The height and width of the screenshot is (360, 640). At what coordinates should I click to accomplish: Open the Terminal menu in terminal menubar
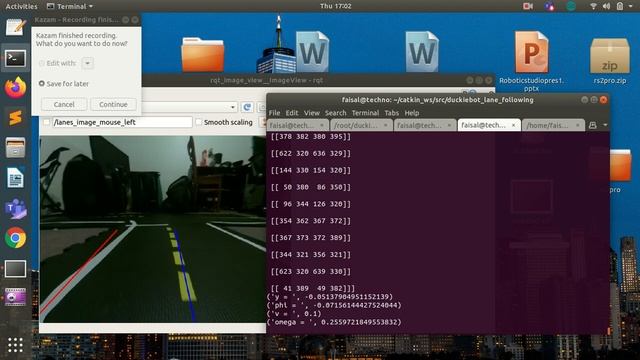pyautogui.click(x=365, y=113)
